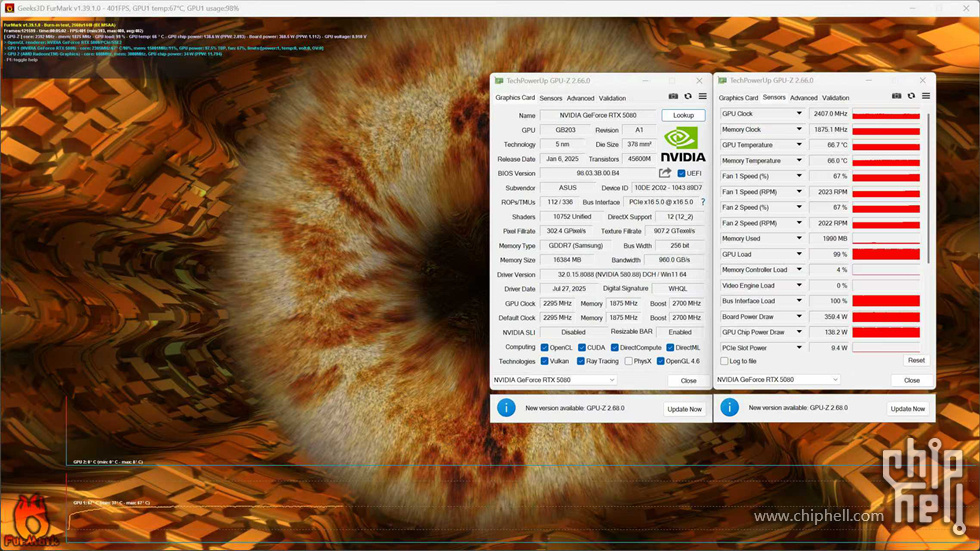980x551 pixels.
Task: Open GPU Temperature sensor dropdown
Action: coord(799,145)
